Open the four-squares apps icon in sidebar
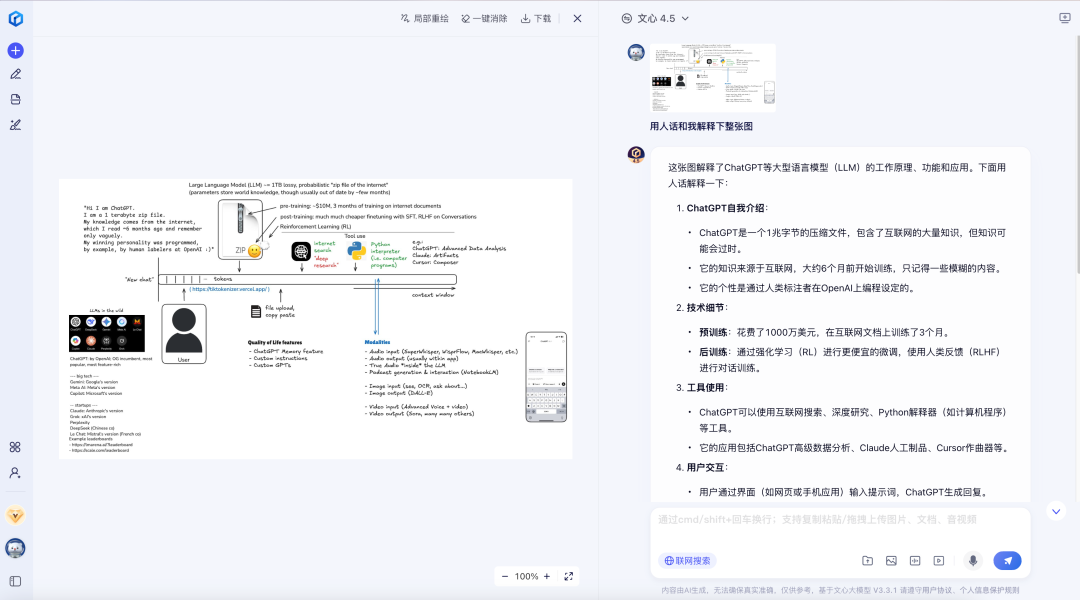Image resolution: width=1080 pixels, height=600 pixels. 15,447
